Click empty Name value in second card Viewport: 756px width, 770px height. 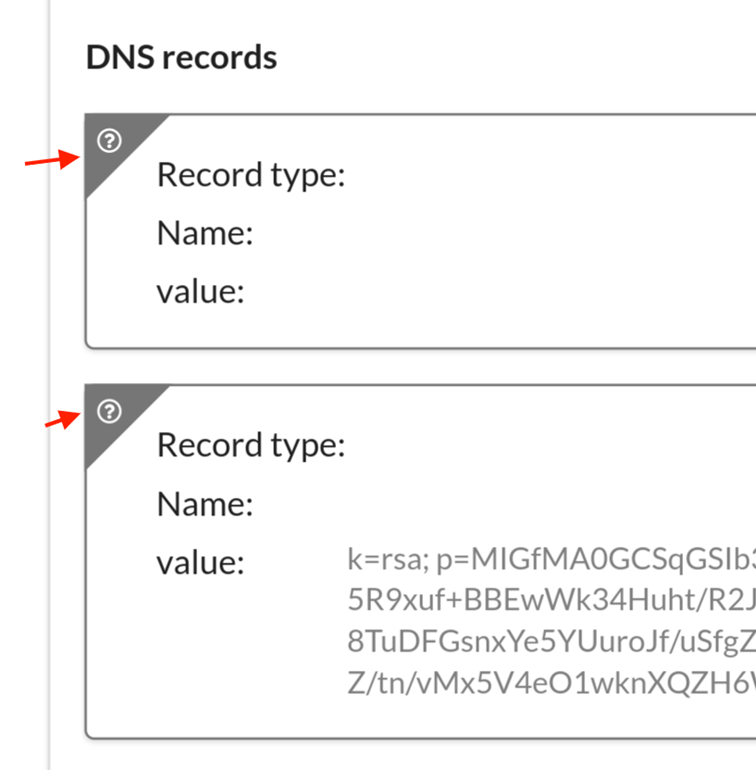[x=552, y=504]
